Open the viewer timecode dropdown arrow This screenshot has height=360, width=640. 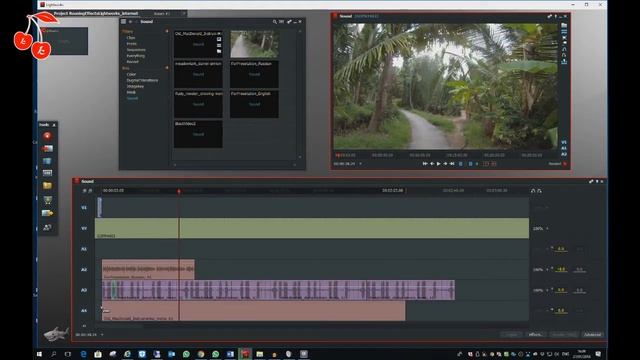[360, 164]
